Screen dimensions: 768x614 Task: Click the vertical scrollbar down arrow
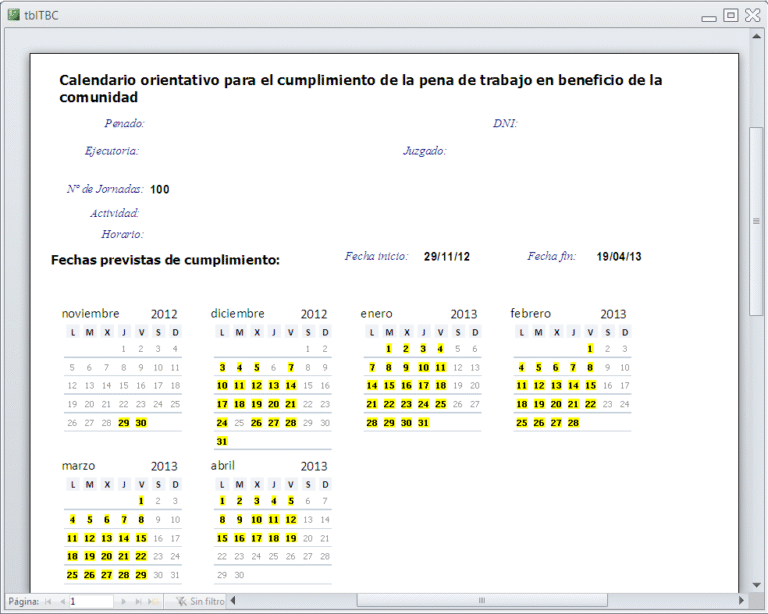click(757, 585)
